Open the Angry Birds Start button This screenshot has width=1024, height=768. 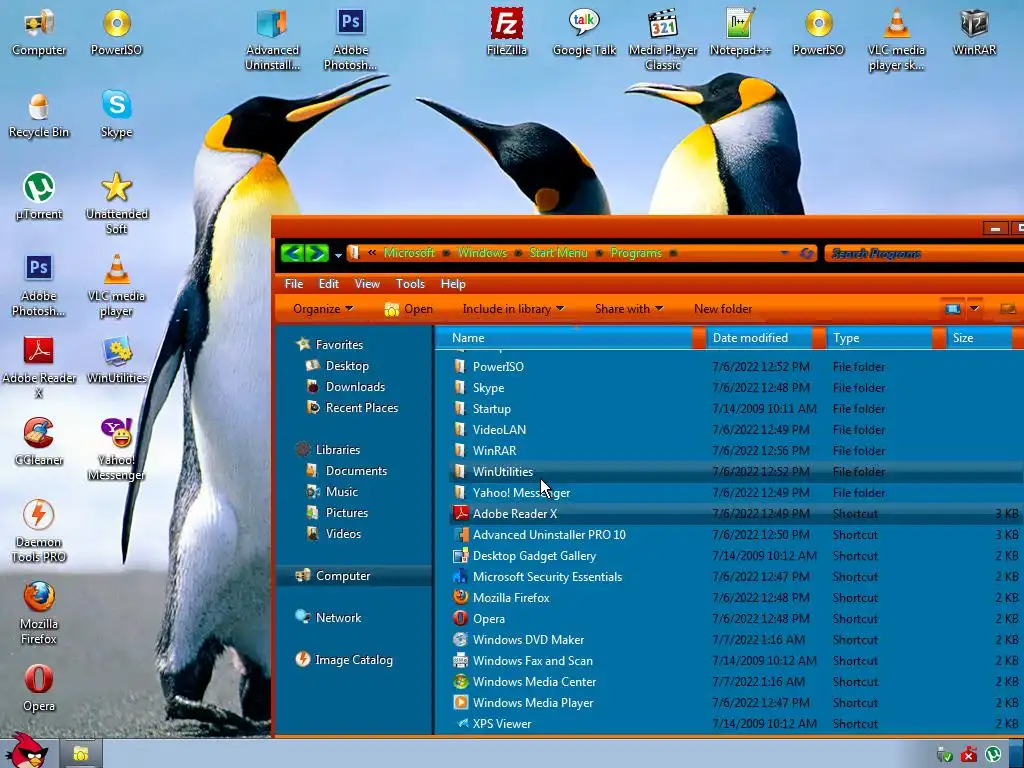(x=26, y=751)
